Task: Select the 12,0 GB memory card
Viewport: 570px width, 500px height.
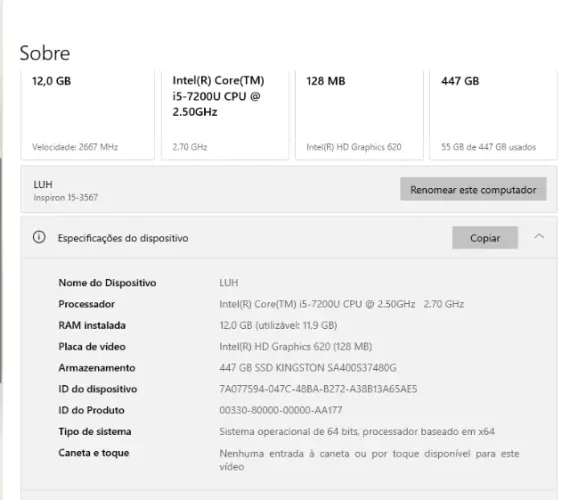Action: point(88,115)
